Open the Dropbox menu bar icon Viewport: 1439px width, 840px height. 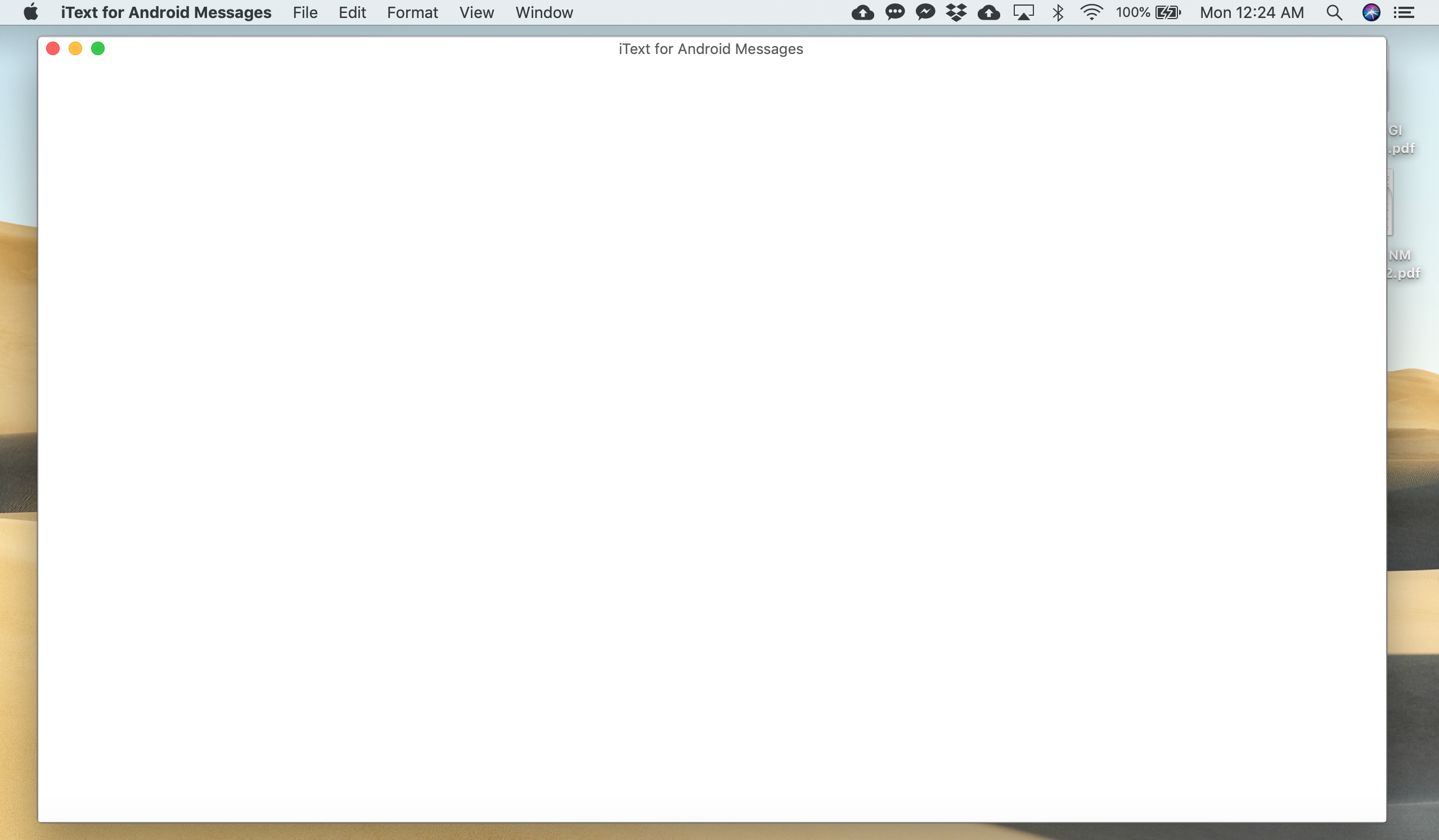pos(956,12)
